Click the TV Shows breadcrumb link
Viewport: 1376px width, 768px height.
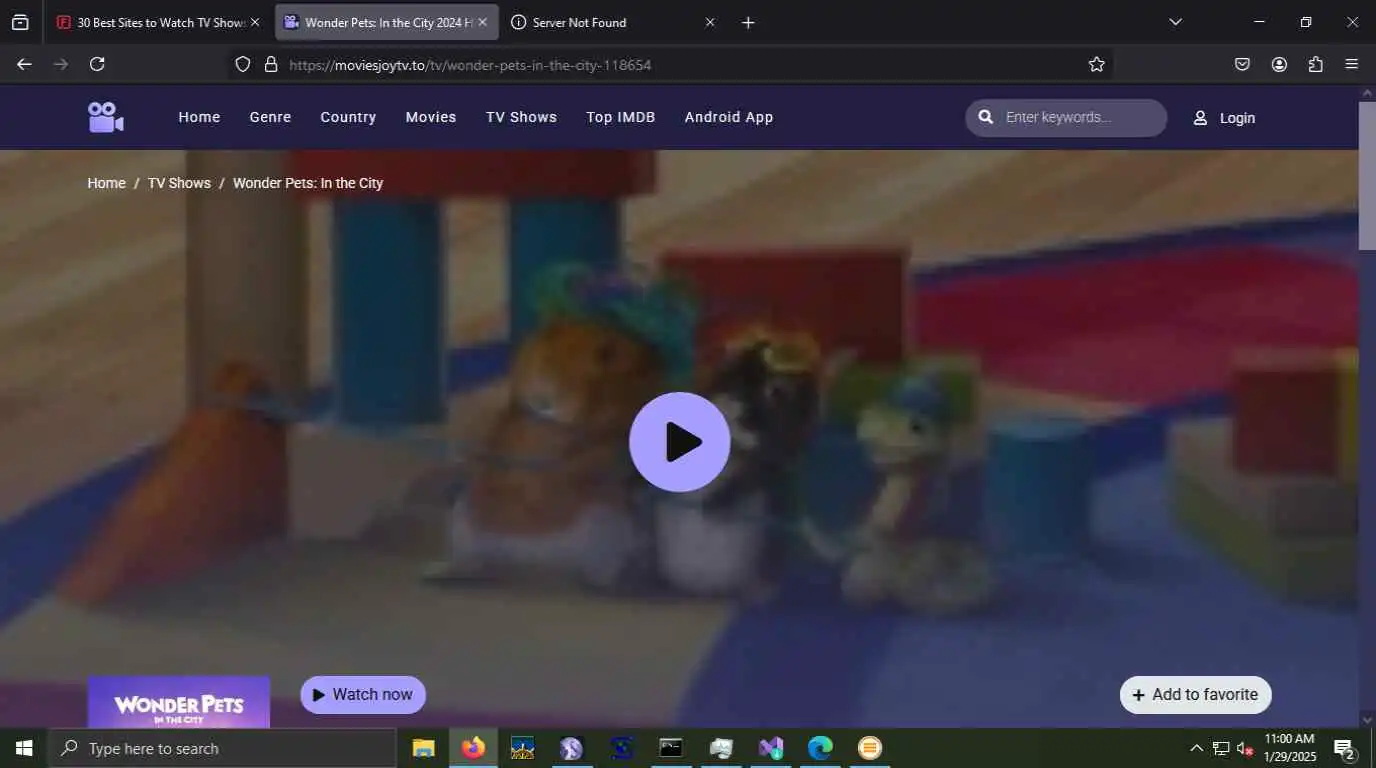coord(179,183)
